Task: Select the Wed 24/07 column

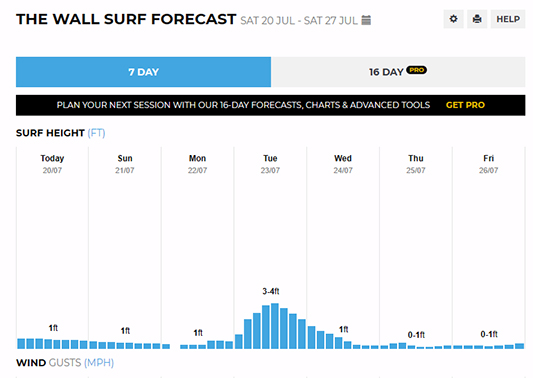Action: 343,248
